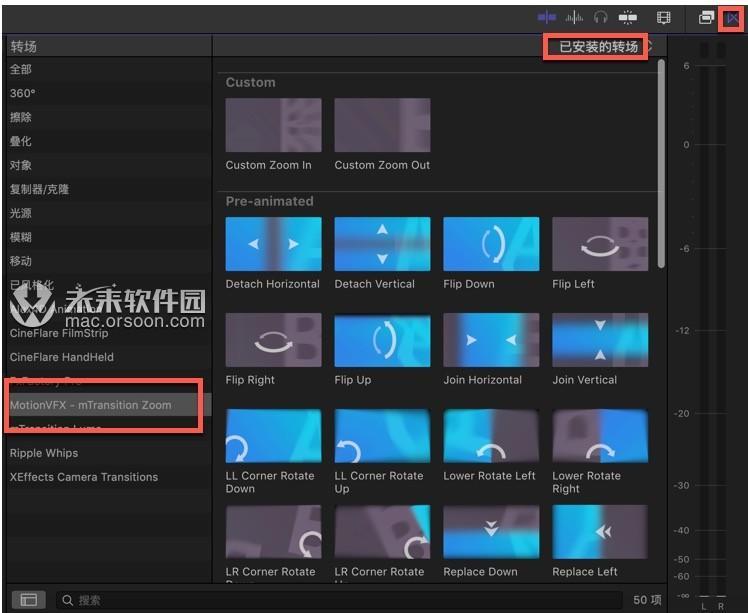748x613 pixels.
Task: Click the 50 项 item count
Action: (647, 600)
